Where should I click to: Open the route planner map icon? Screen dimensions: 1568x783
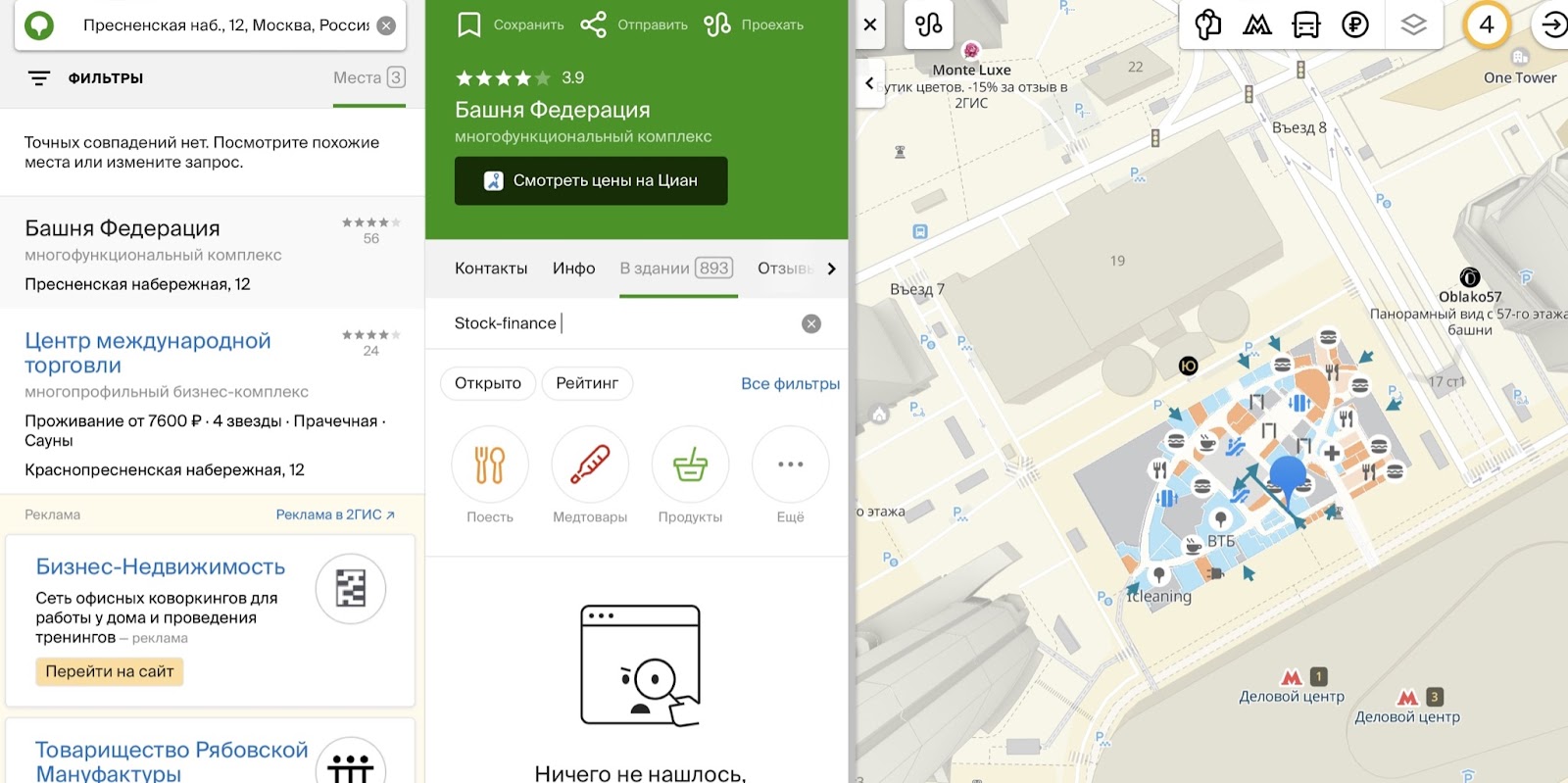pos(928,24)
